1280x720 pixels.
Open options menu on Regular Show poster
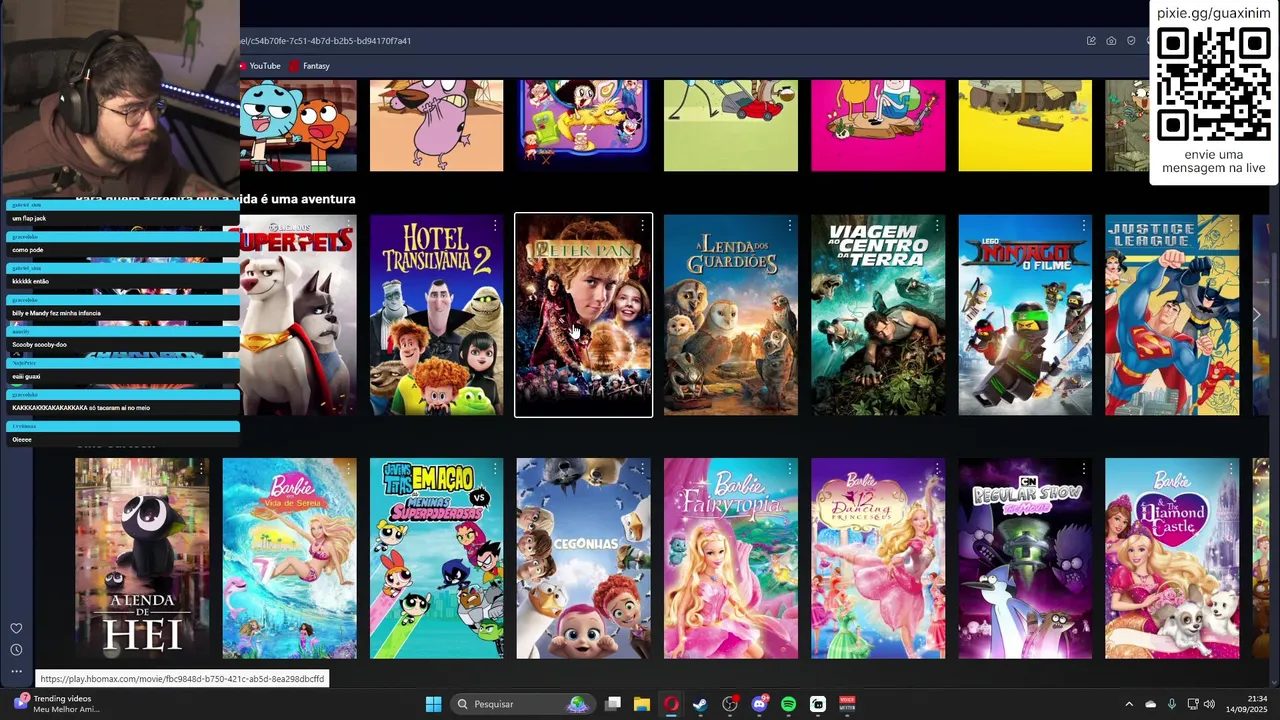point(1083,469)
